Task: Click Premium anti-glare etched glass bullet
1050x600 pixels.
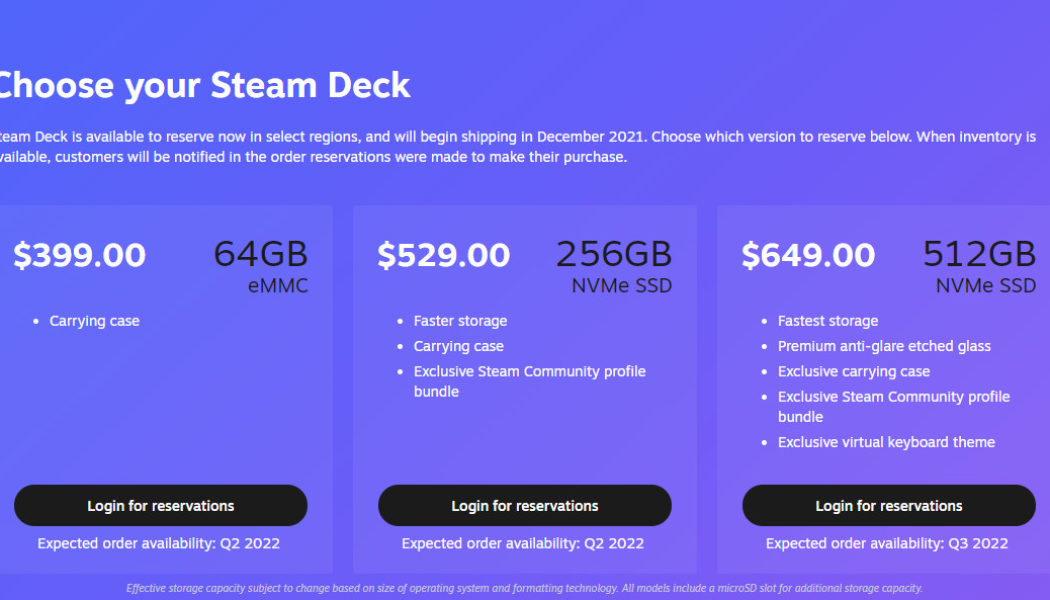Action: (x=885, y=346)
